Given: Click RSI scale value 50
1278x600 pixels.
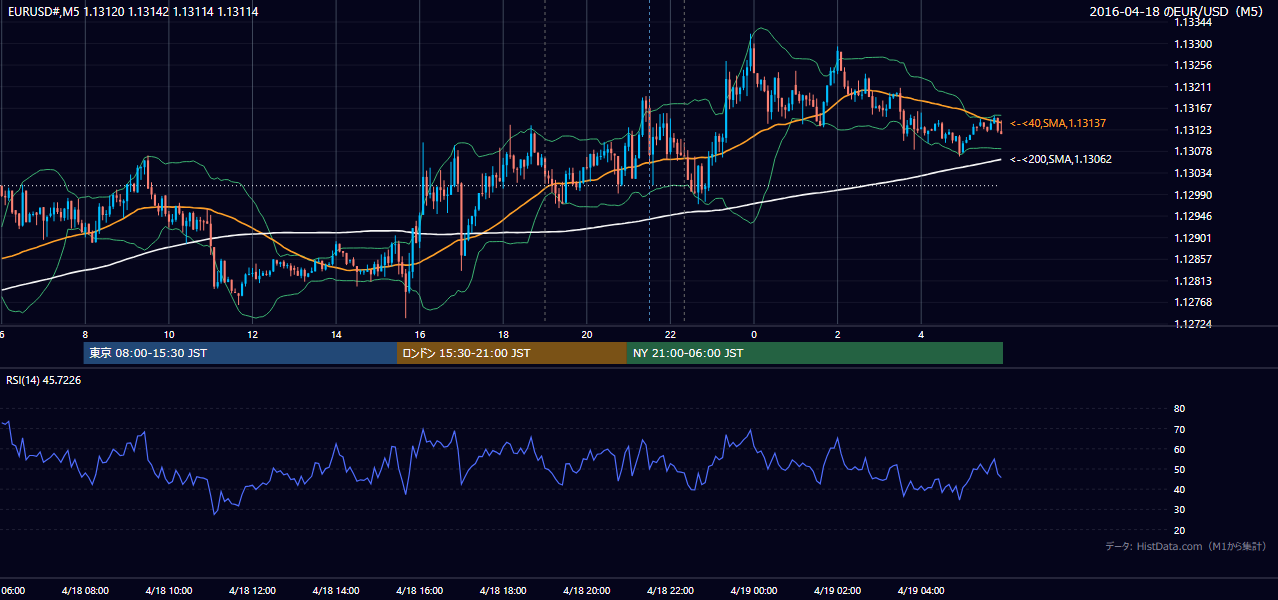Looking at the screenshot, I should coord(1179,469).
